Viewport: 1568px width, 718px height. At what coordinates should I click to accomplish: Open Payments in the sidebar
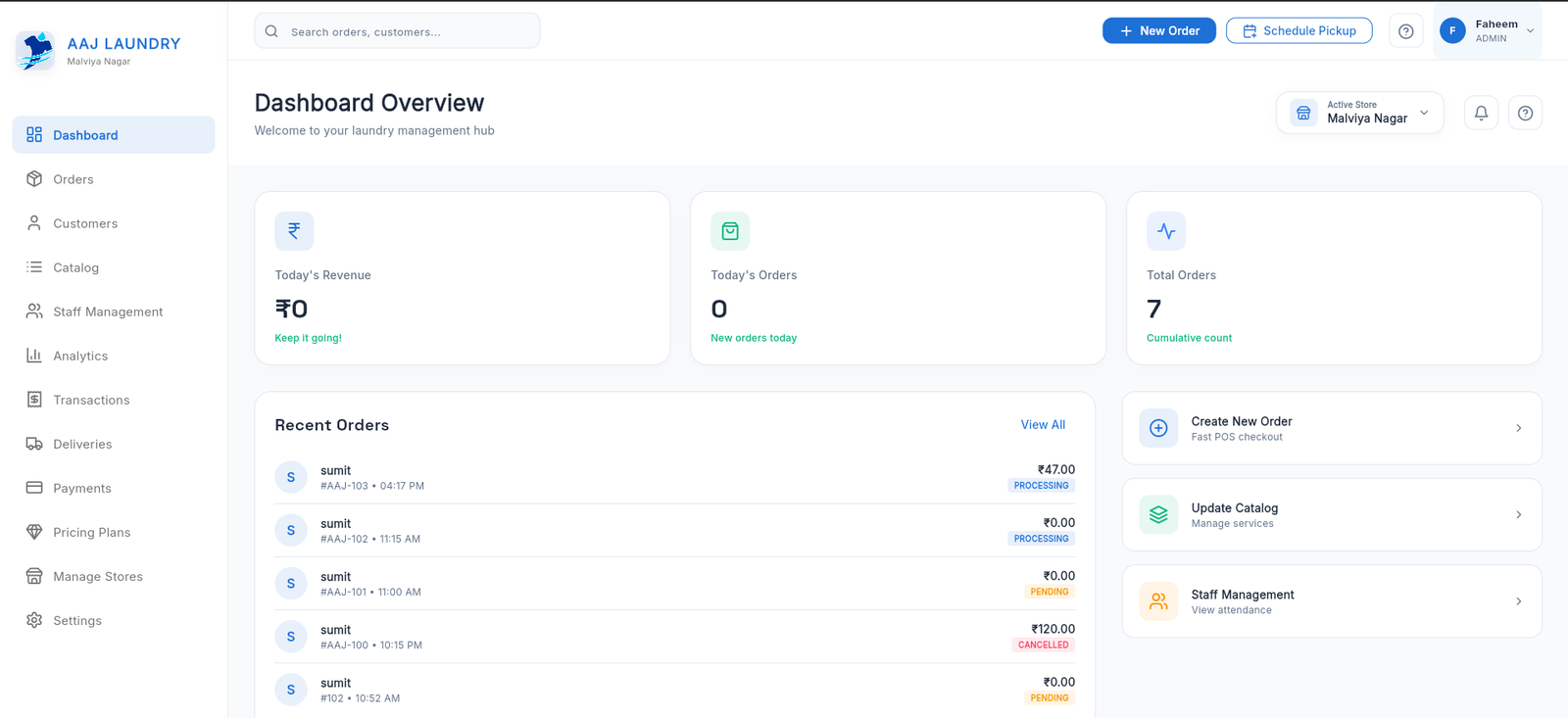click(114, 488)
